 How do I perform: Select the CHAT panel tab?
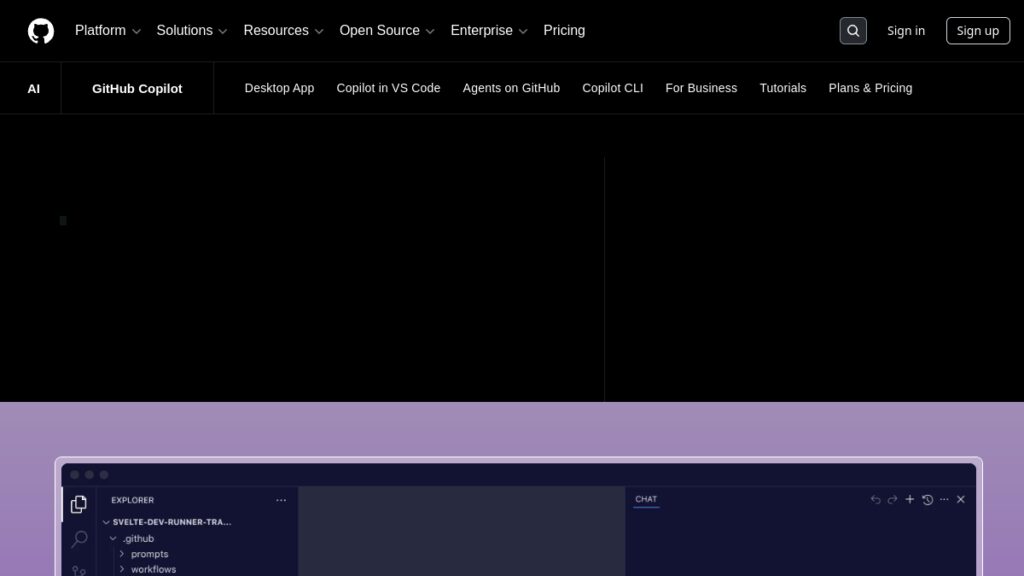point(646,499)
